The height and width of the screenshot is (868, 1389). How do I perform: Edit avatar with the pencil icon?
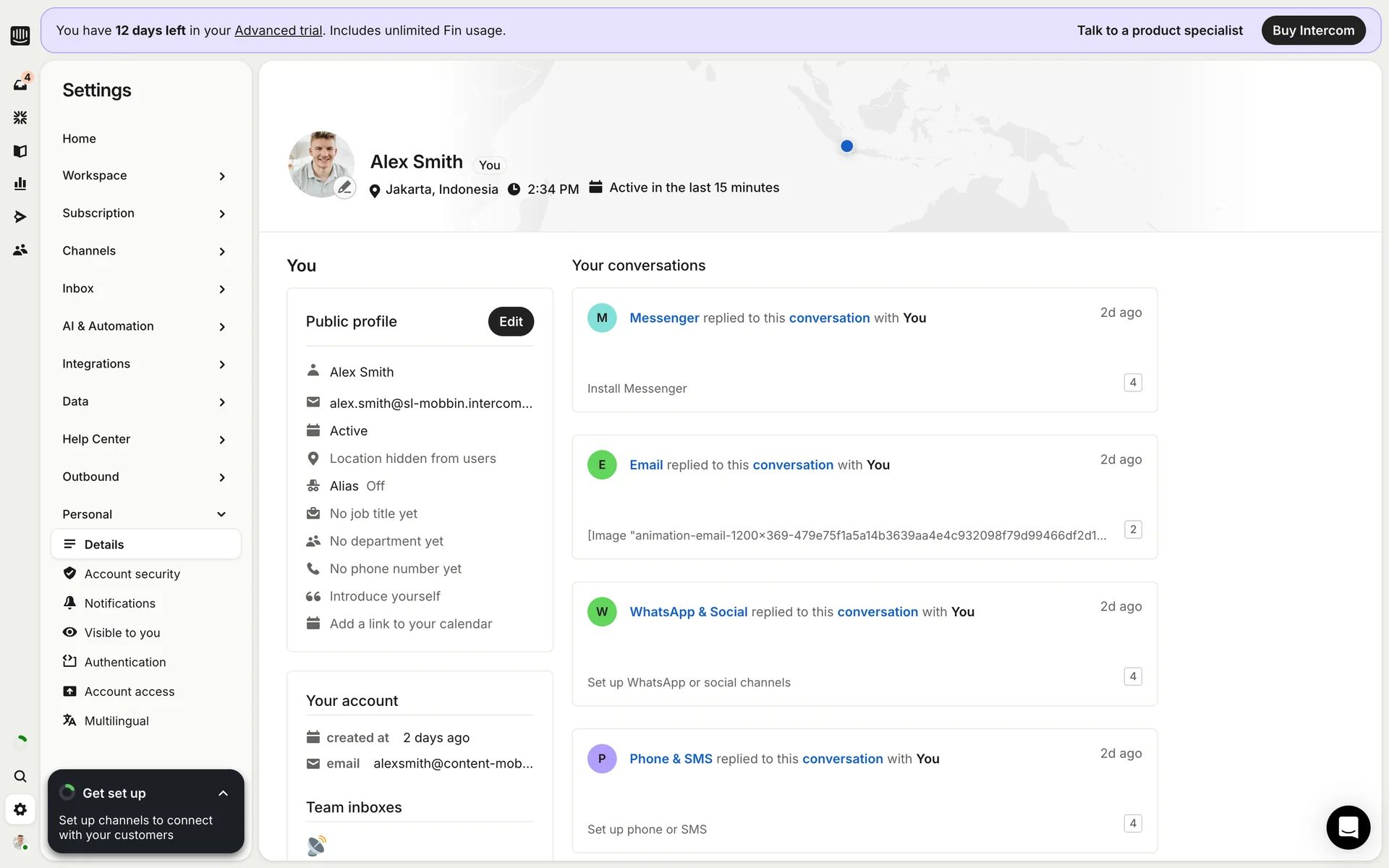tap(345, 187)
